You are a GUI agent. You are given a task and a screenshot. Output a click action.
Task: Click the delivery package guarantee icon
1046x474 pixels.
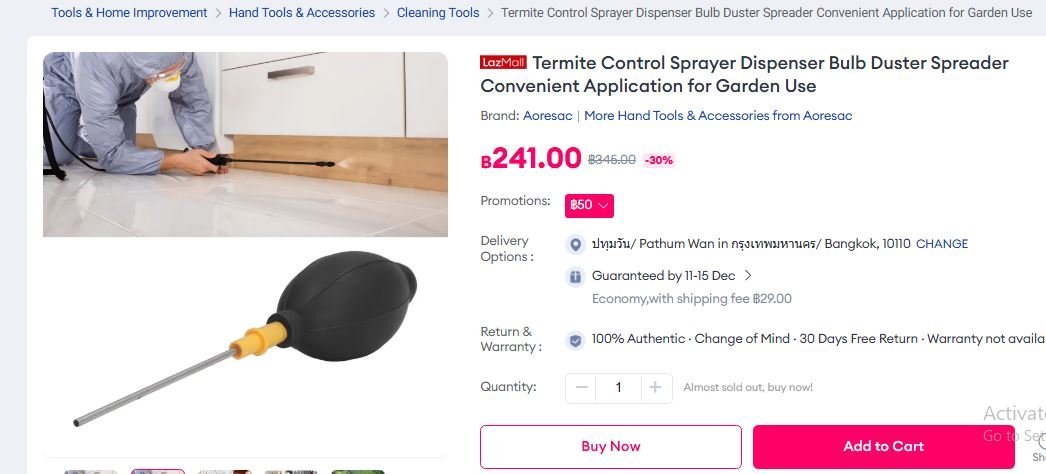[575, 276]
